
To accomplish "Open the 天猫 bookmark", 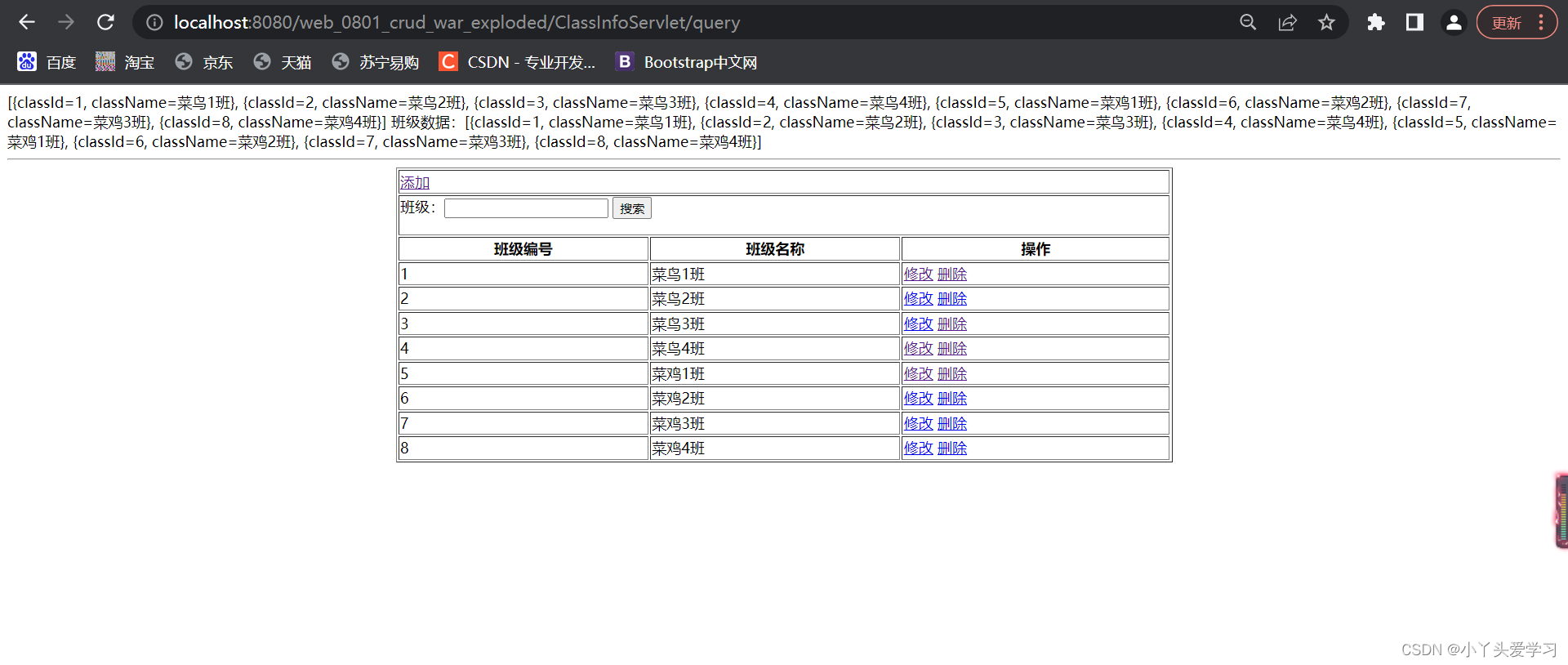I will pyautogui.click(x=283, y=62).
